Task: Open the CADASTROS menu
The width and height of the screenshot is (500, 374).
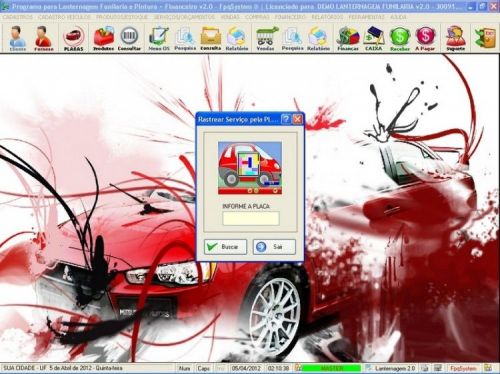Action: (x=18, y=17)
